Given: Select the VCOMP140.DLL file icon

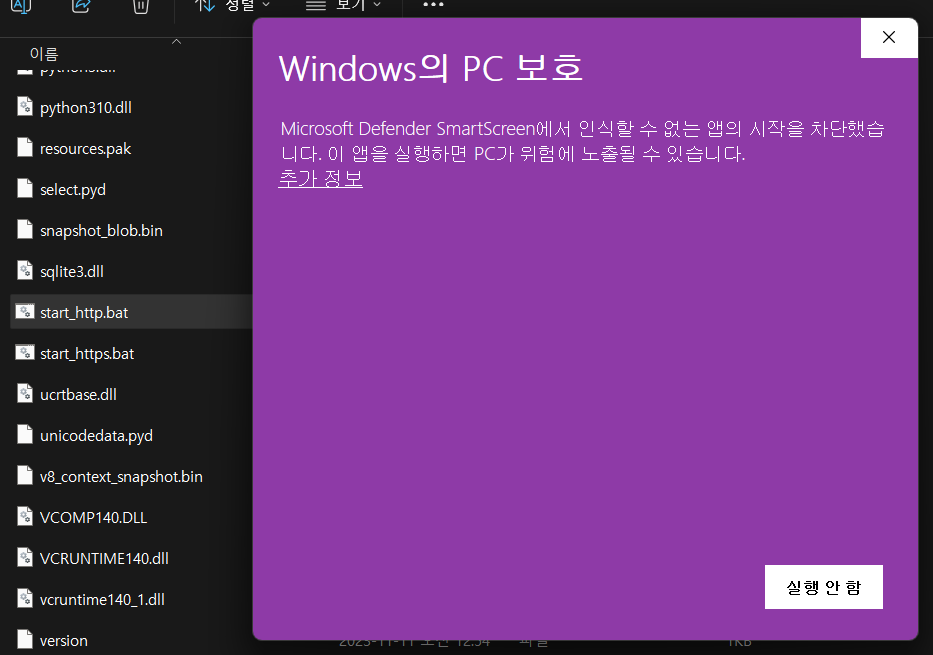Looking at the screenshot, I should pyautogui.click(x=25, y=517).
